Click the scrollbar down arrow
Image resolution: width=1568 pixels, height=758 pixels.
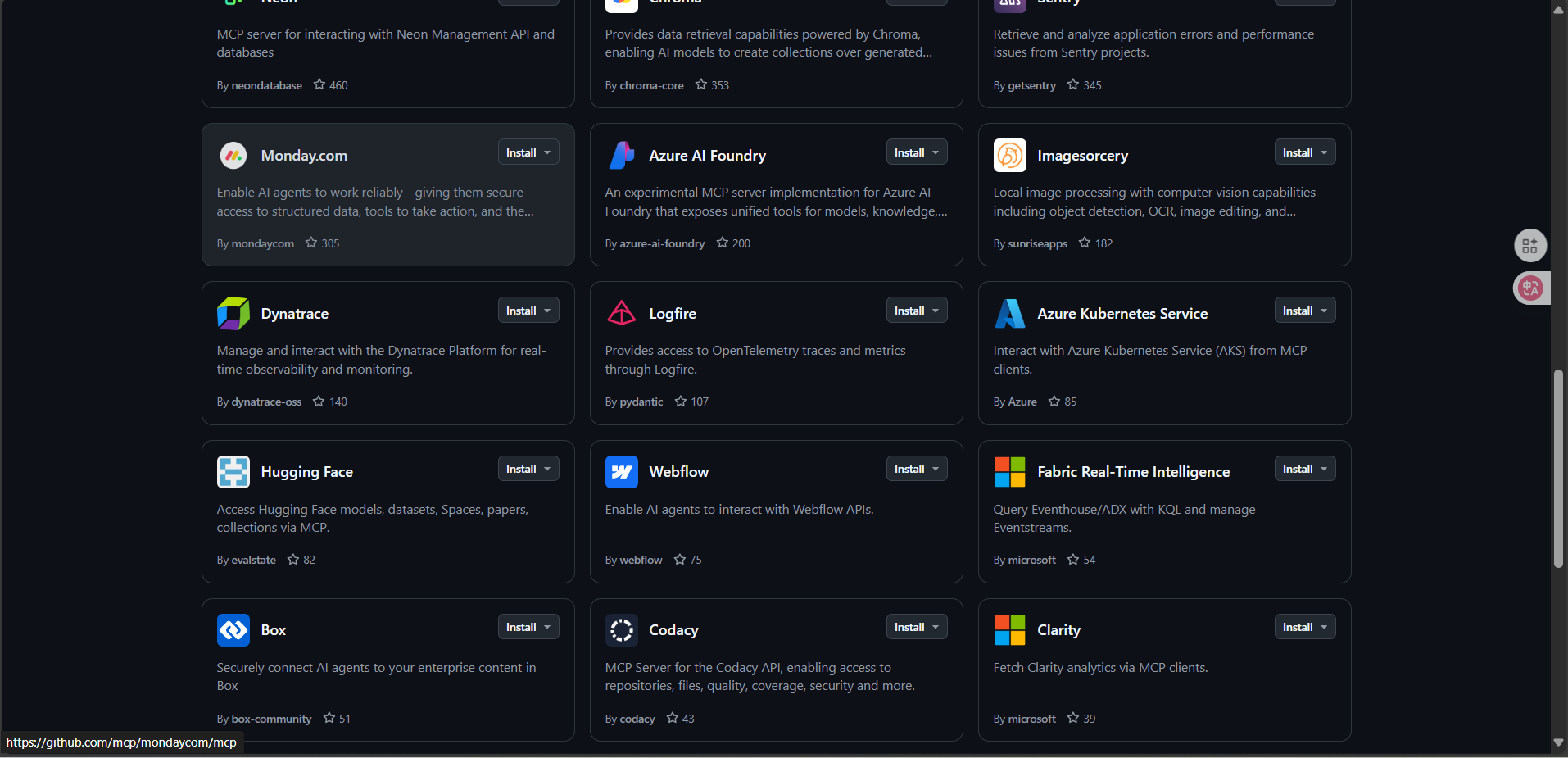coord(1558,742)
